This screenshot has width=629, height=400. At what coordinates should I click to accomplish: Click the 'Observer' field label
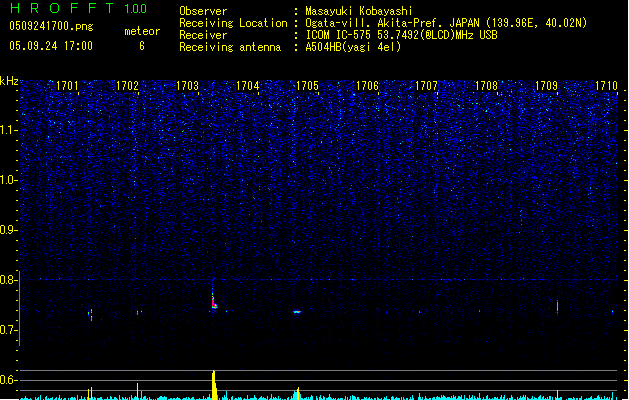(203, 11)
